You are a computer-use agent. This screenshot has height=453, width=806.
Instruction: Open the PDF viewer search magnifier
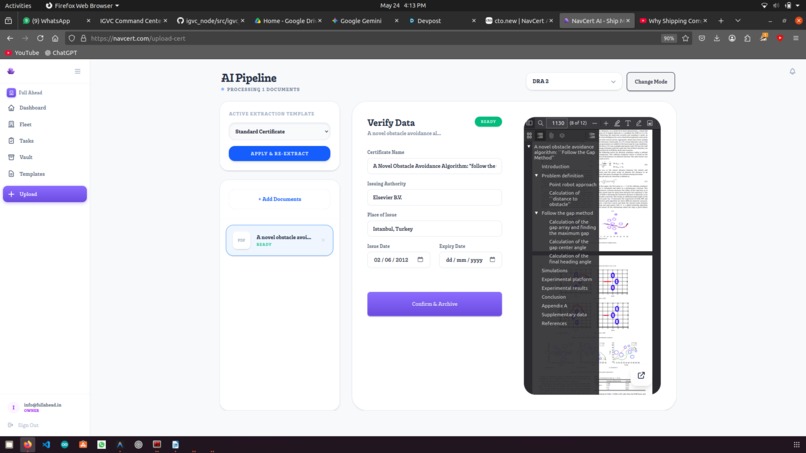tap(540, 123)
